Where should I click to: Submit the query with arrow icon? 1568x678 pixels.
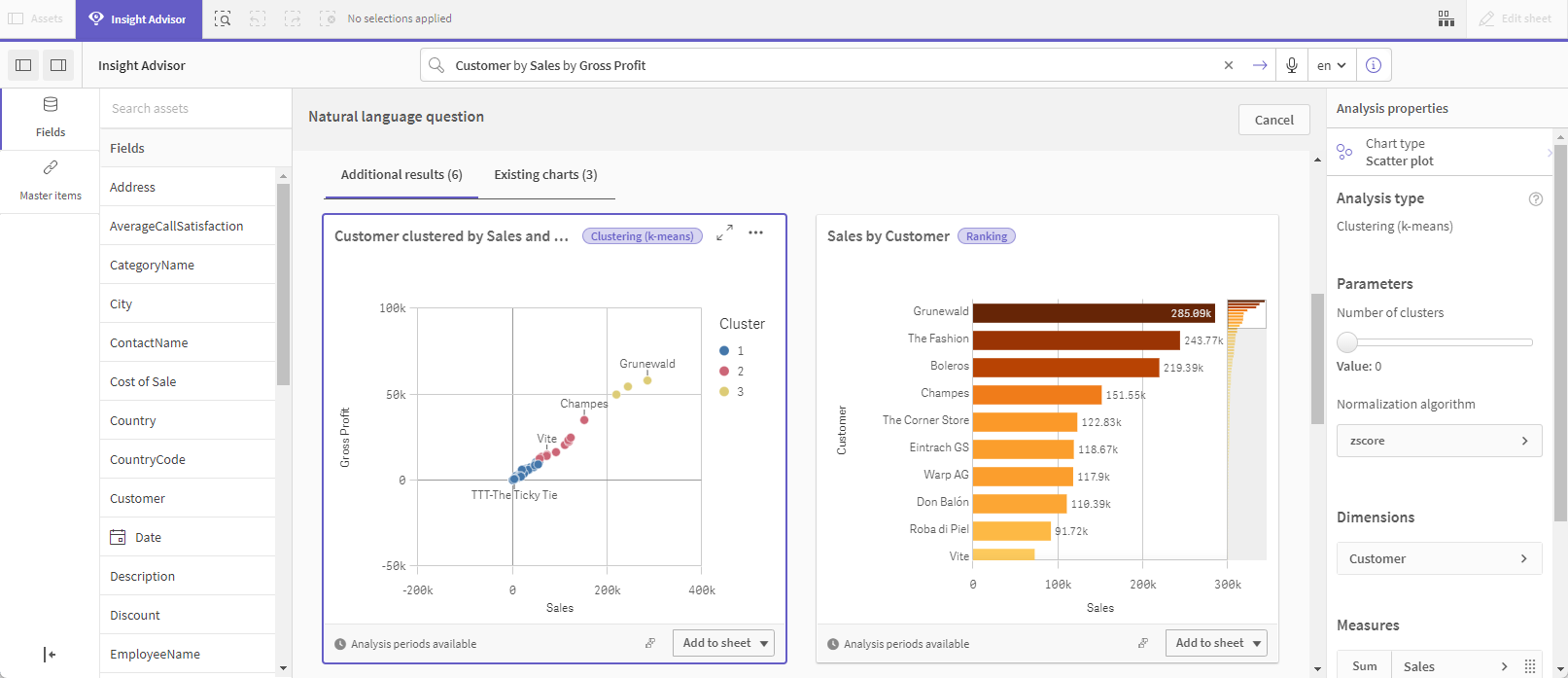1260,65
